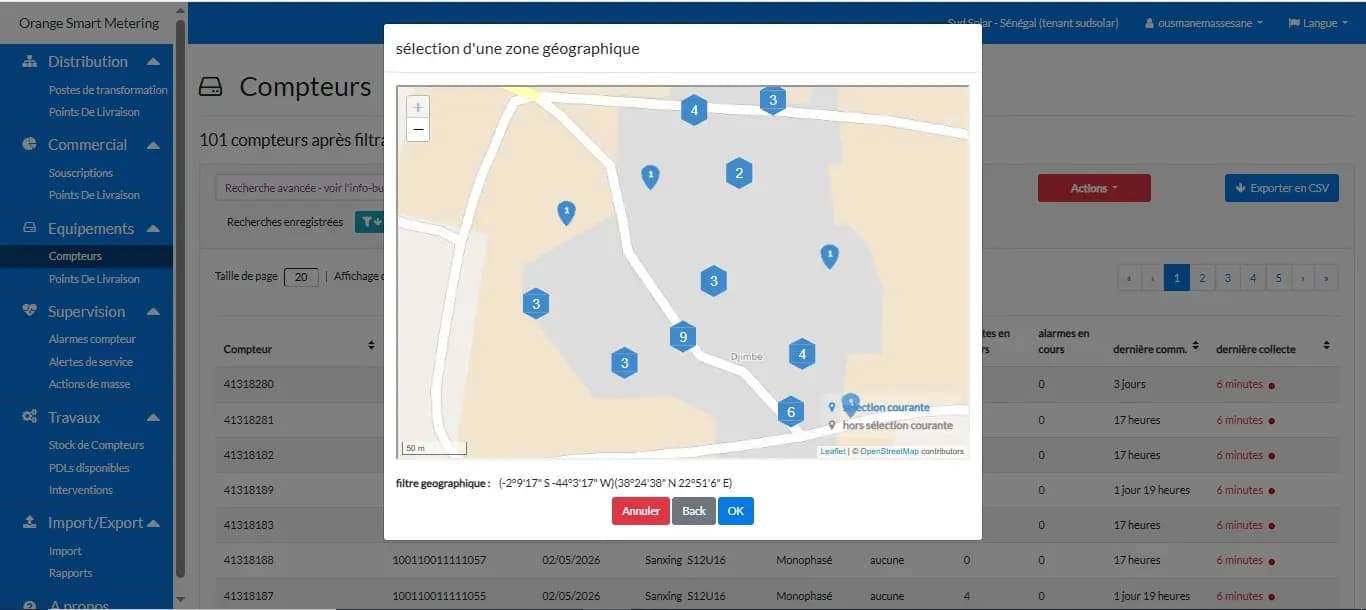This screenshot has height=610, width=1366.
Task: Go to page 2 of results
Action: (x=1202, y=279)
